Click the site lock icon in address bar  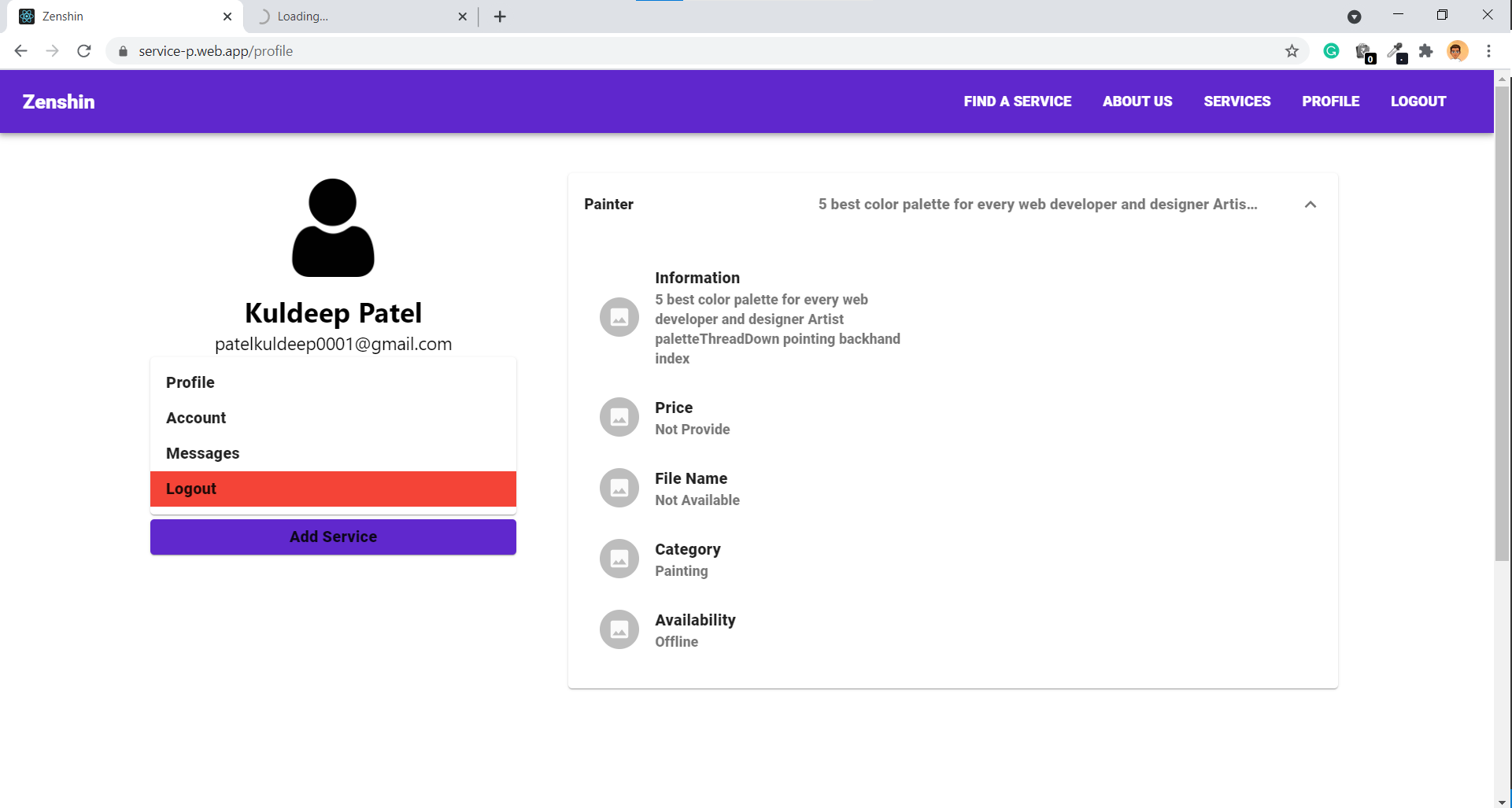tap(123, 51)
